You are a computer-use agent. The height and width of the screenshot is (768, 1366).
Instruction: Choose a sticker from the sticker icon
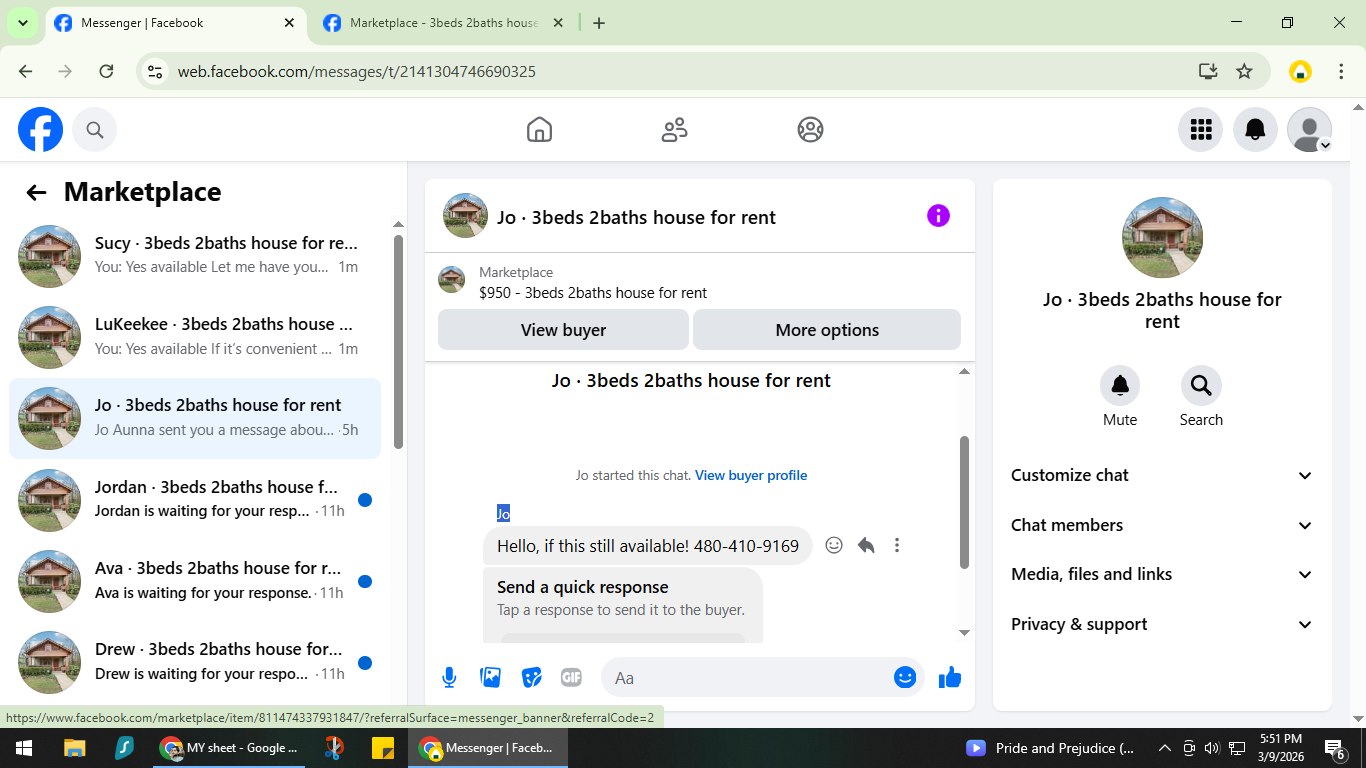pyautogui.click(x=531, y=678)
